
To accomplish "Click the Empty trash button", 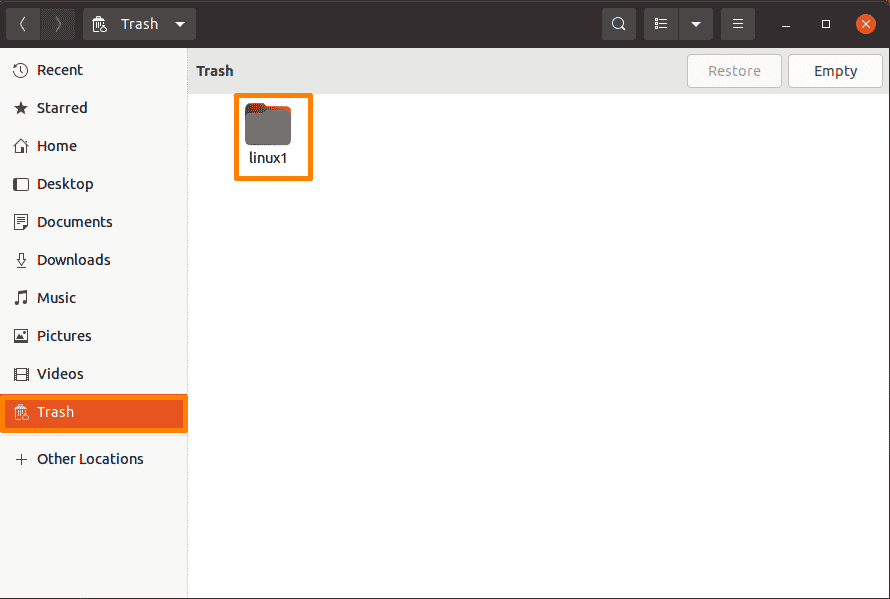I will 835,71.
